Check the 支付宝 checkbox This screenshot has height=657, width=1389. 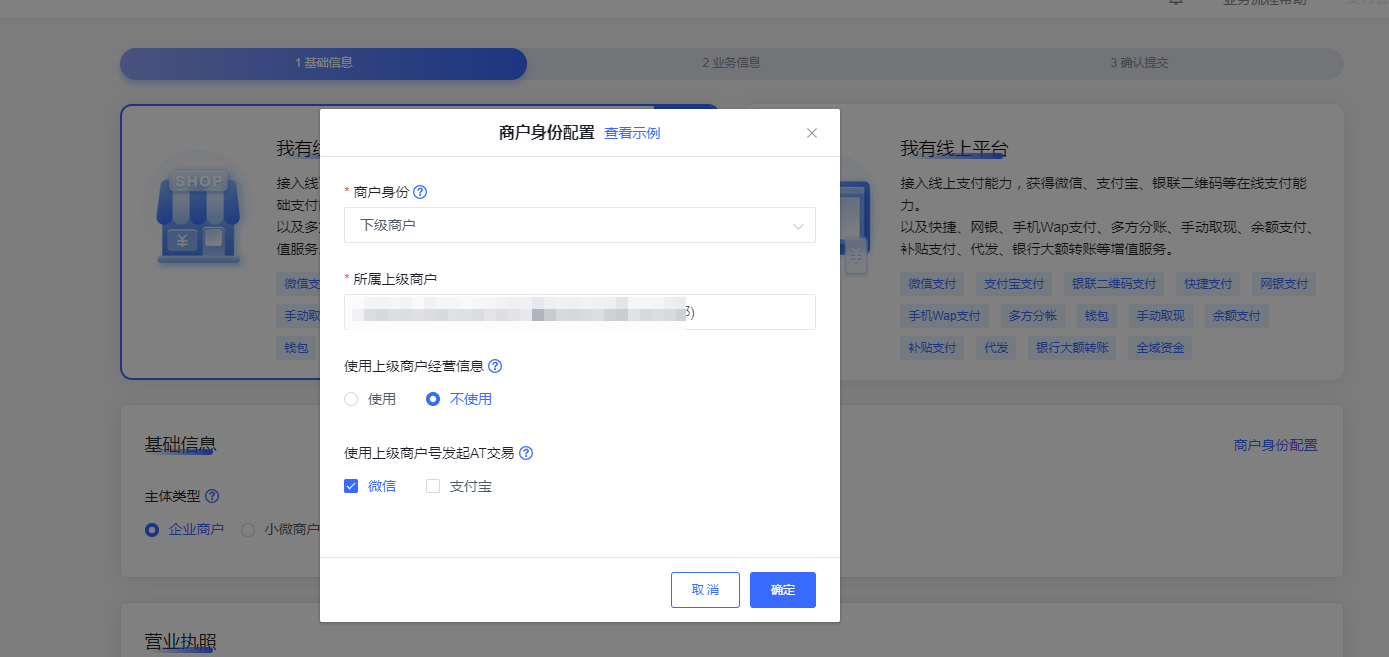pyautogui.click(x=433, y=486)
